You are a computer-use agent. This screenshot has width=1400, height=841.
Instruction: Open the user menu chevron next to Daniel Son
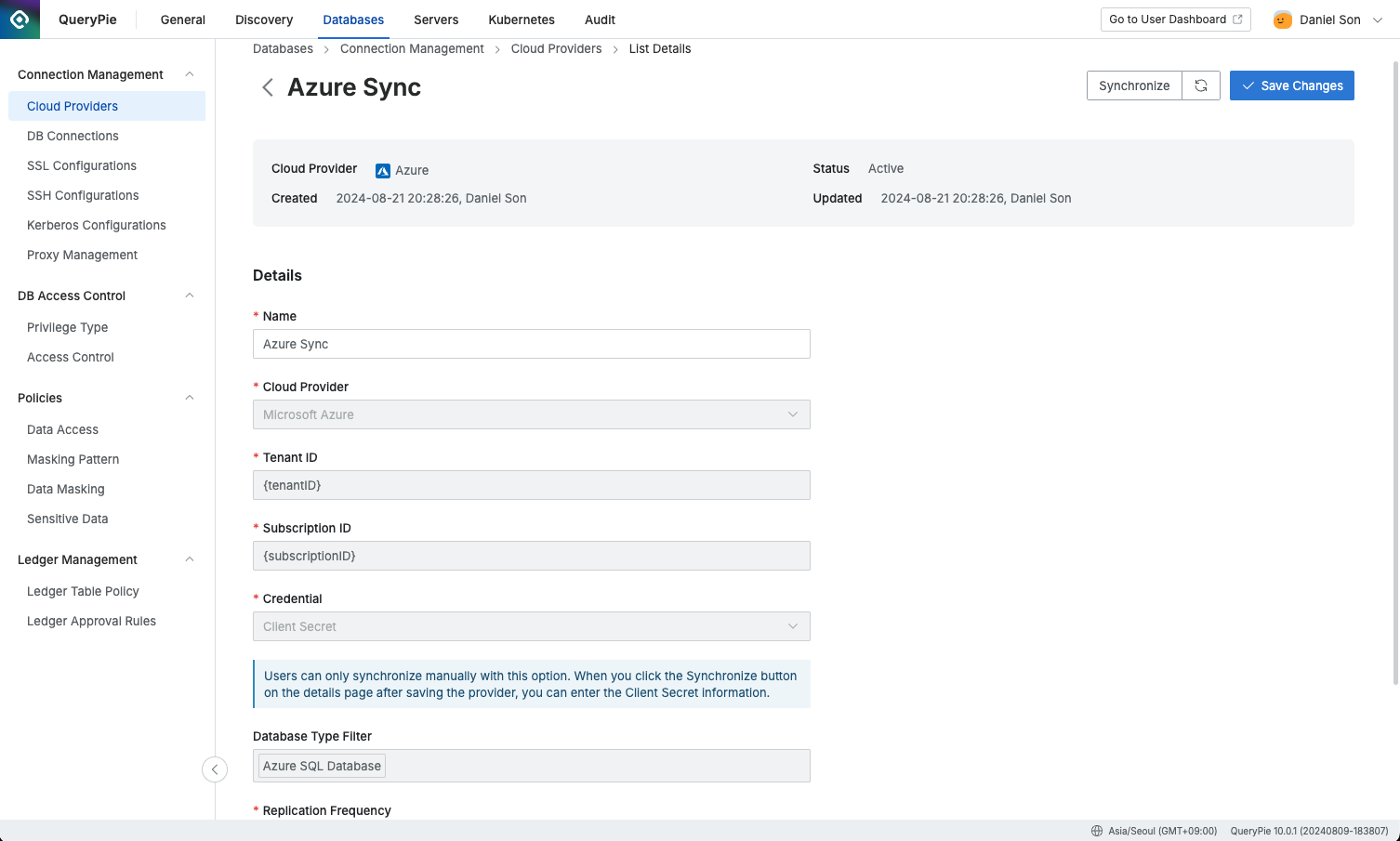click(1378, 20)
